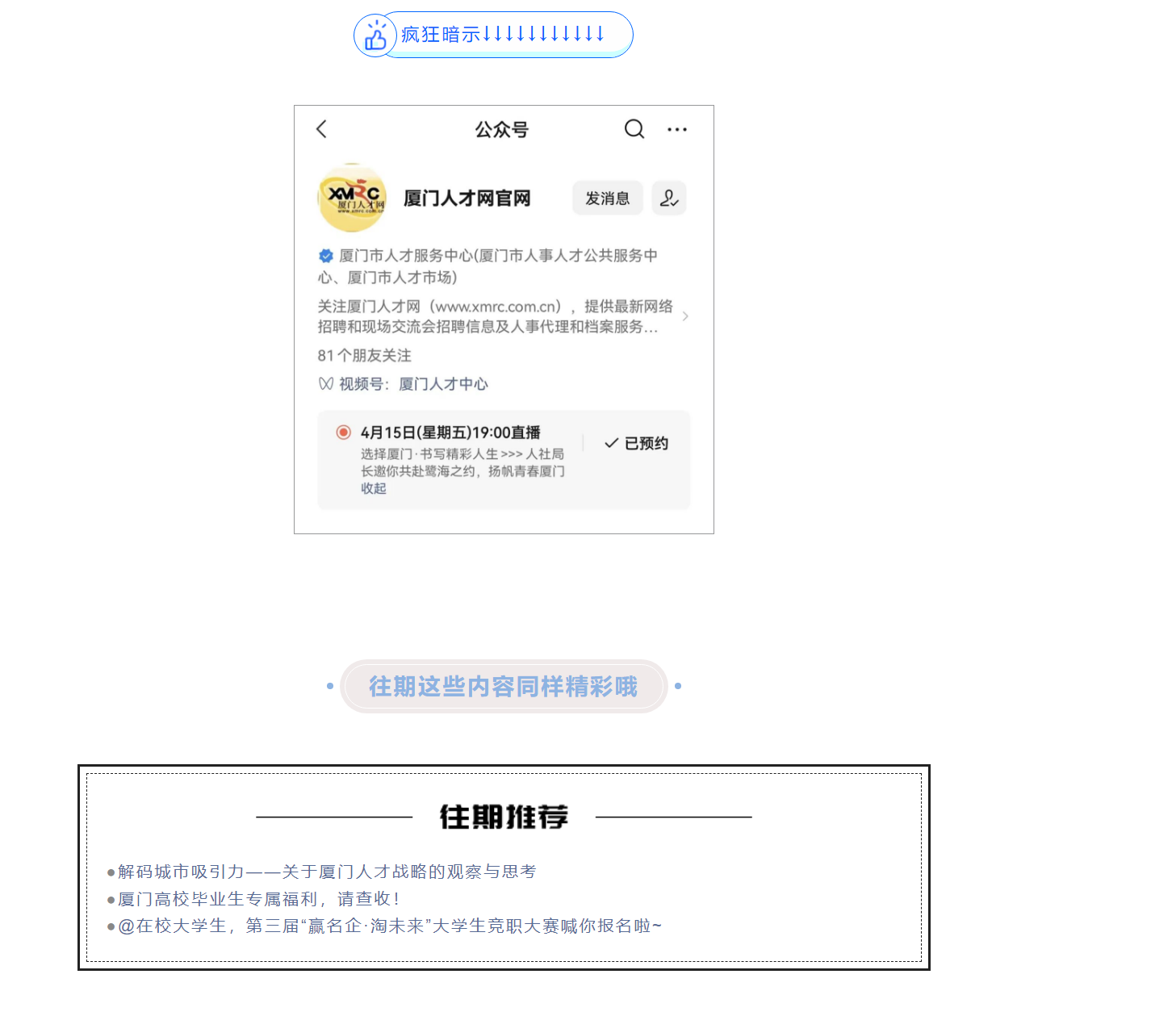Click the 往期这些内容同样精彩哦 banner

coord(504,687)
